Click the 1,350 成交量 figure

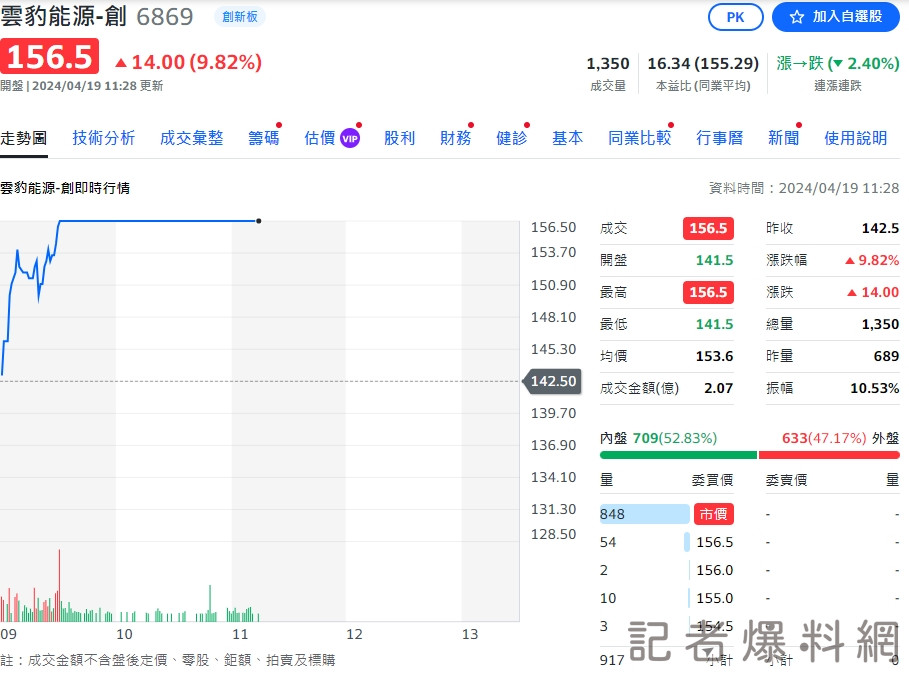tap(608, 63)
